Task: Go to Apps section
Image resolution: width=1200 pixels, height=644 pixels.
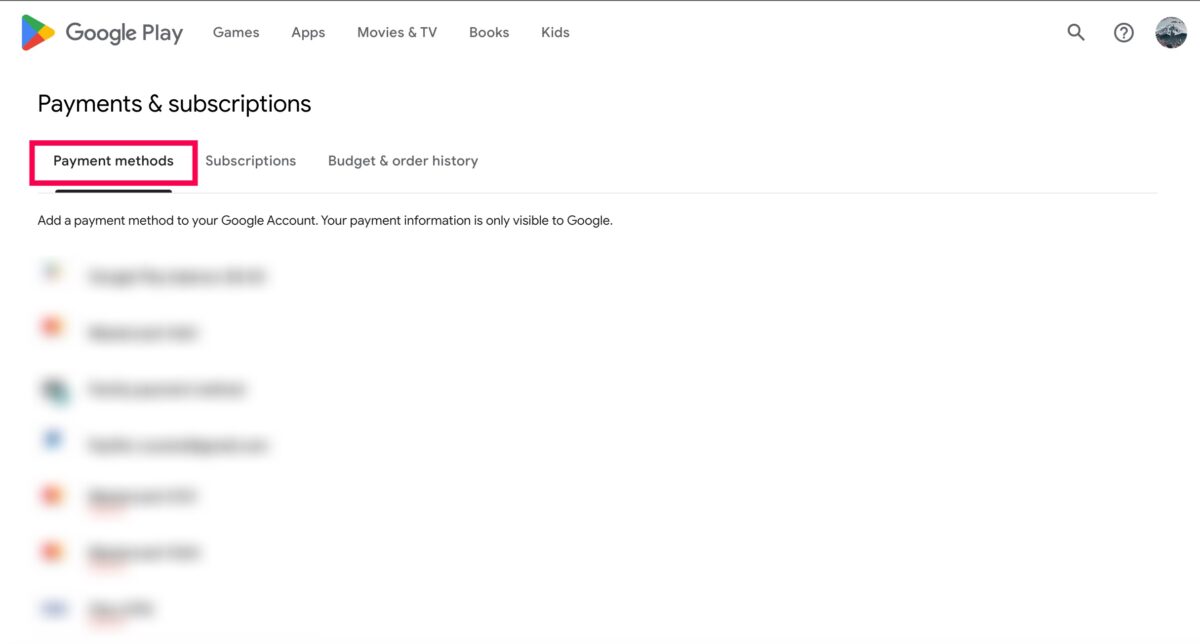Action: coord(308,32)
